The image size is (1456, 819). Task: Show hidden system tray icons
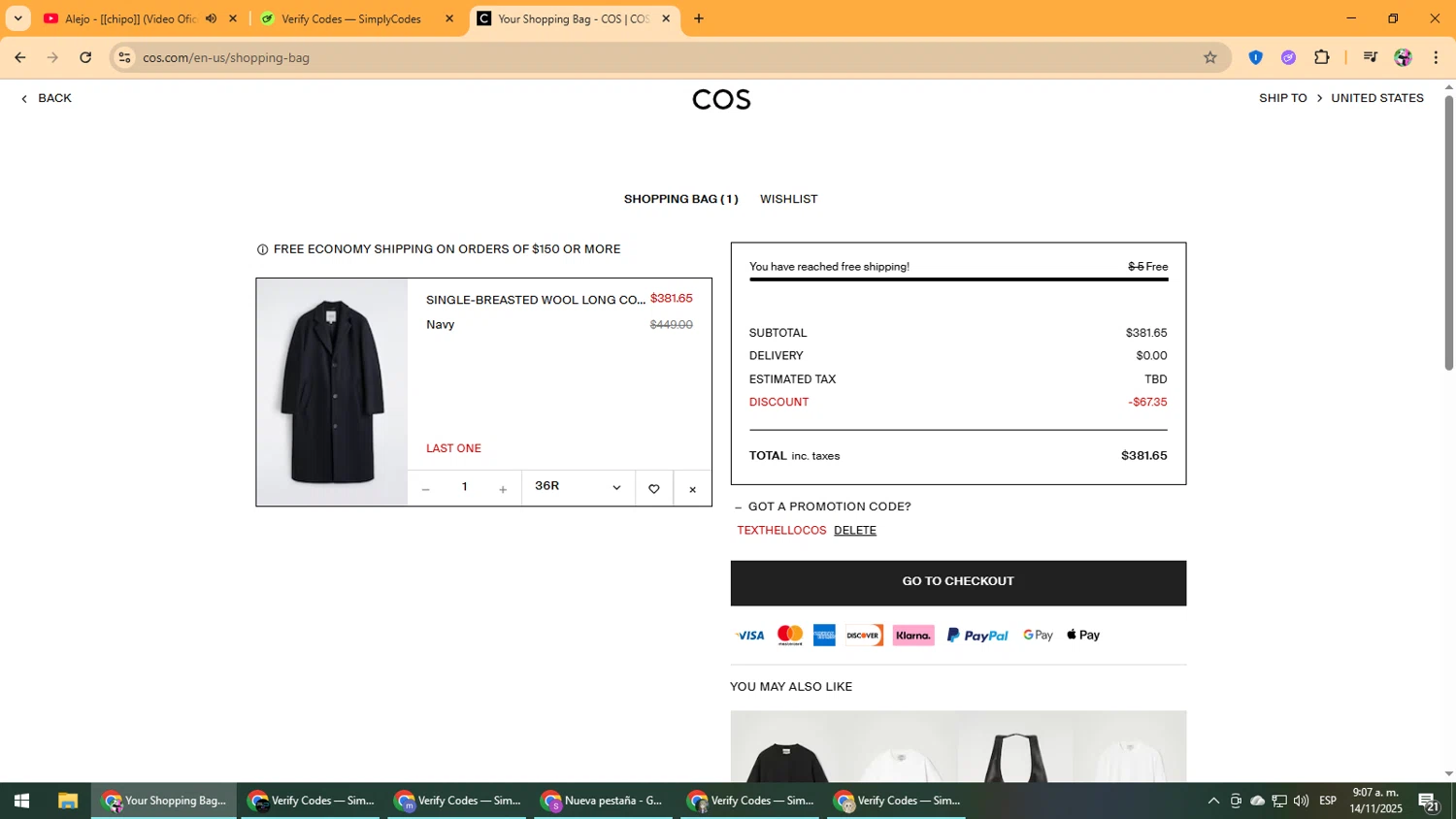1213,801
